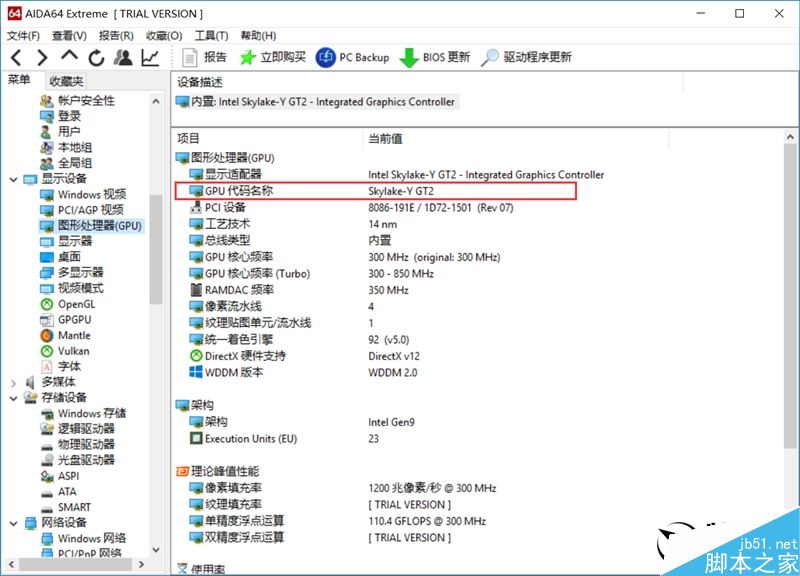Collapse the 存储设备 tree node
The height and width of the screenshot is (576, 800).
point(13,398)
